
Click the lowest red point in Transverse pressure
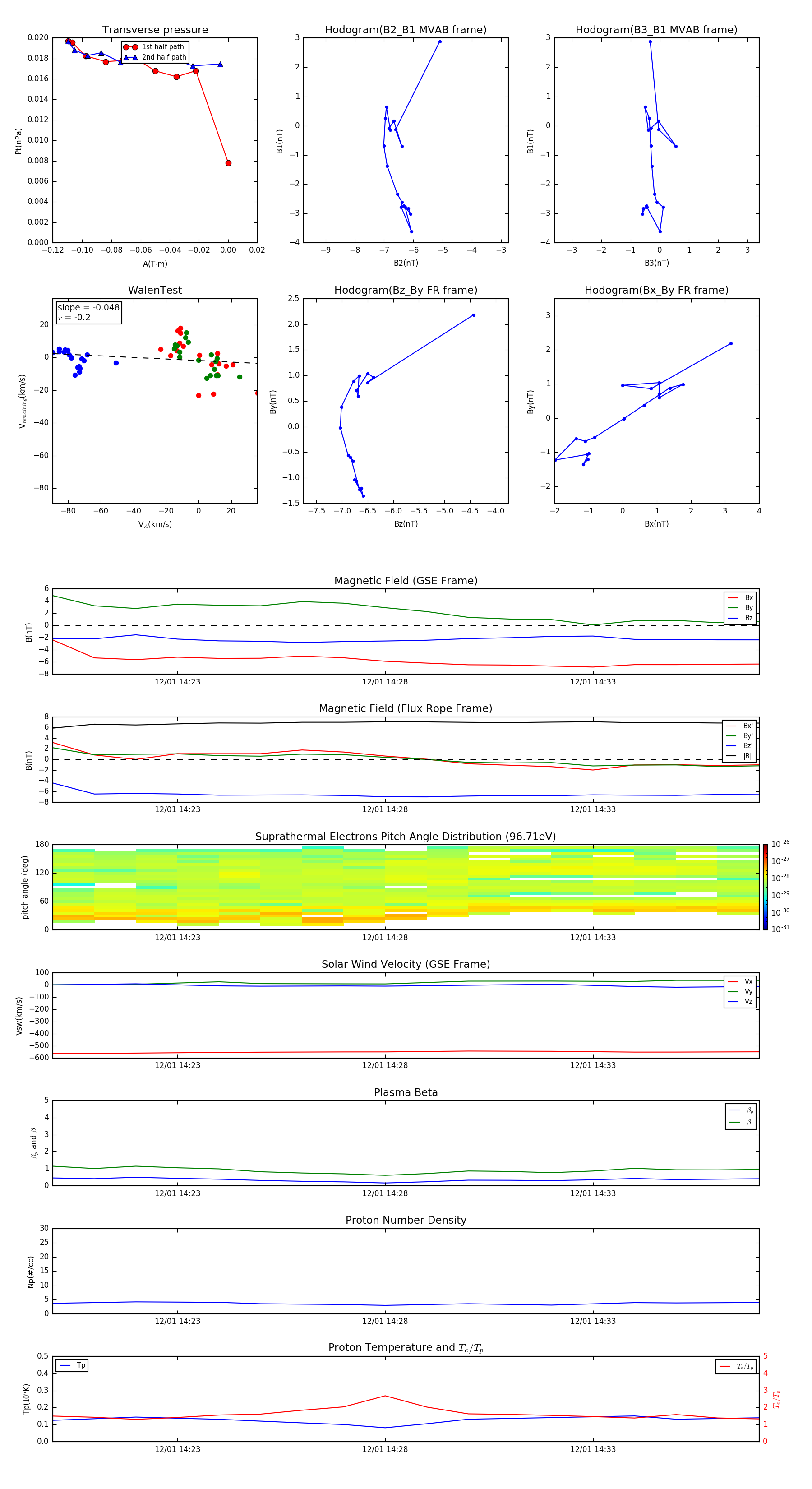pyautogui.click(x=228, y=163)
